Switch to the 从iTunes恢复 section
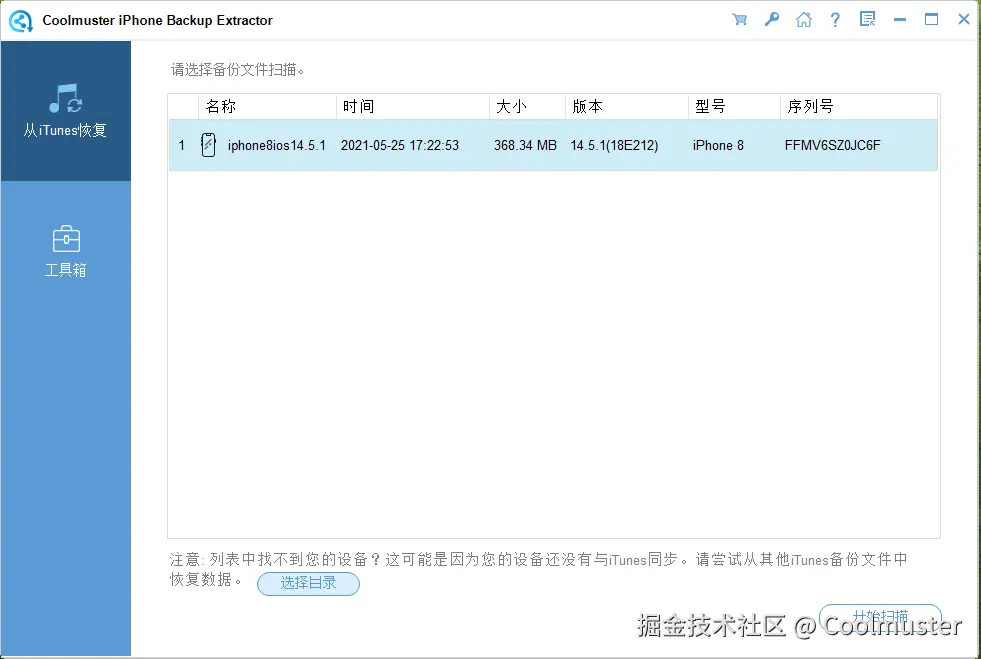 click(65, 112)
